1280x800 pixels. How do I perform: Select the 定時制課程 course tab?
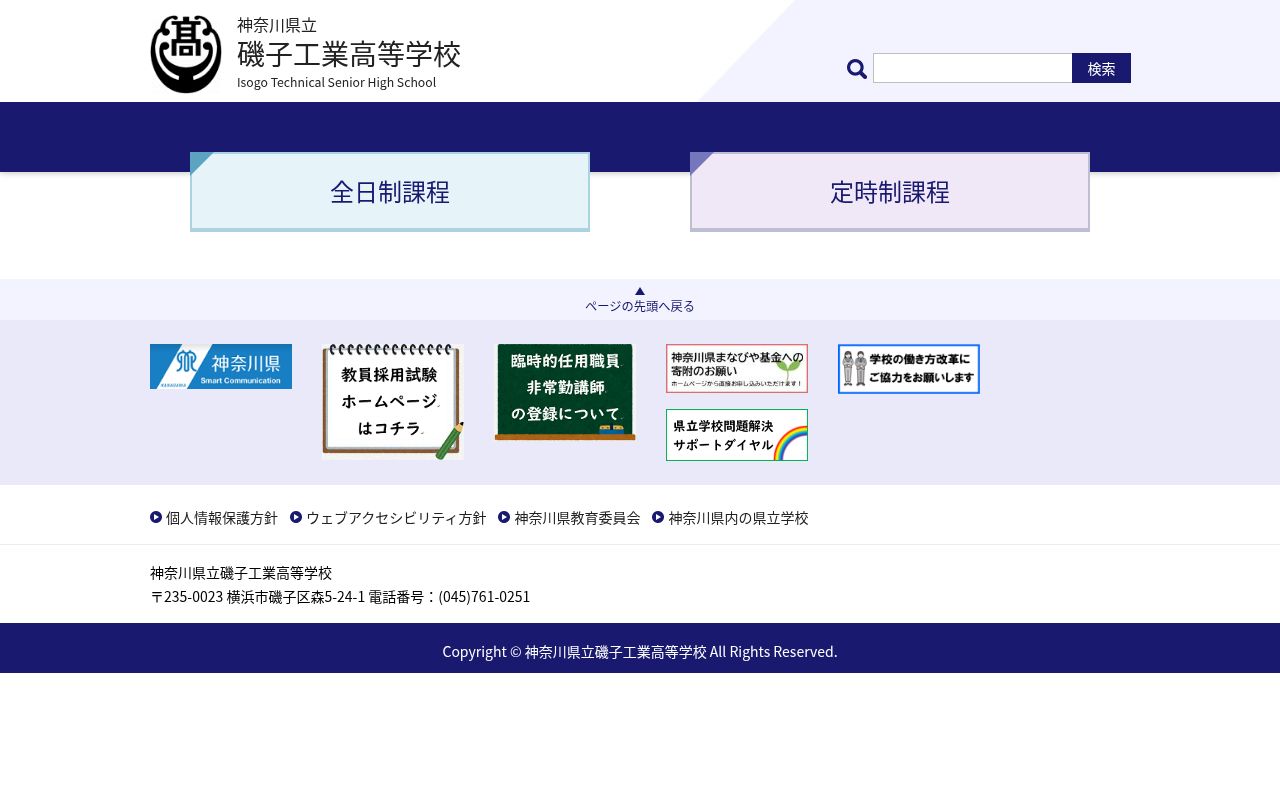tap(890, 192)
